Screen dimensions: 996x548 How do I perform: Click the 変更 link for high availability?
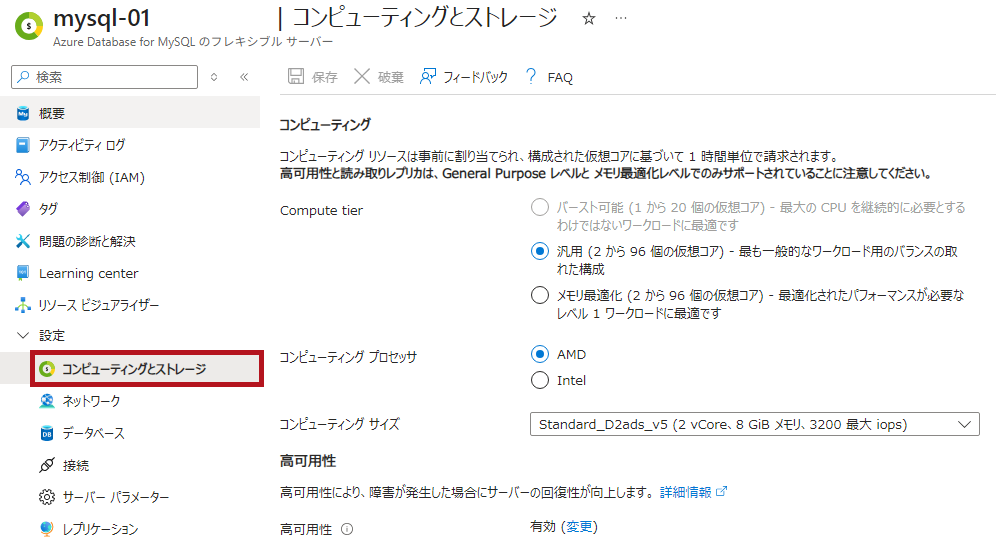tap(579, 527)
